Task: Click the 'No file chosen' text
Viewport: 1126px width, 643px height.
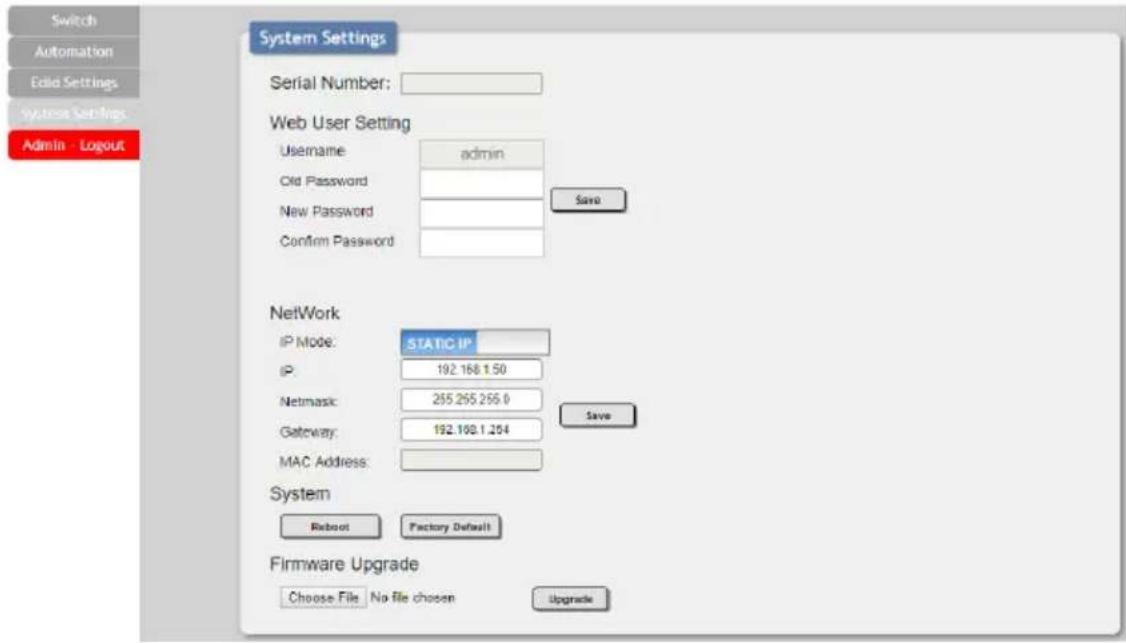Action: pyautogui.click(x=413, y=598)
